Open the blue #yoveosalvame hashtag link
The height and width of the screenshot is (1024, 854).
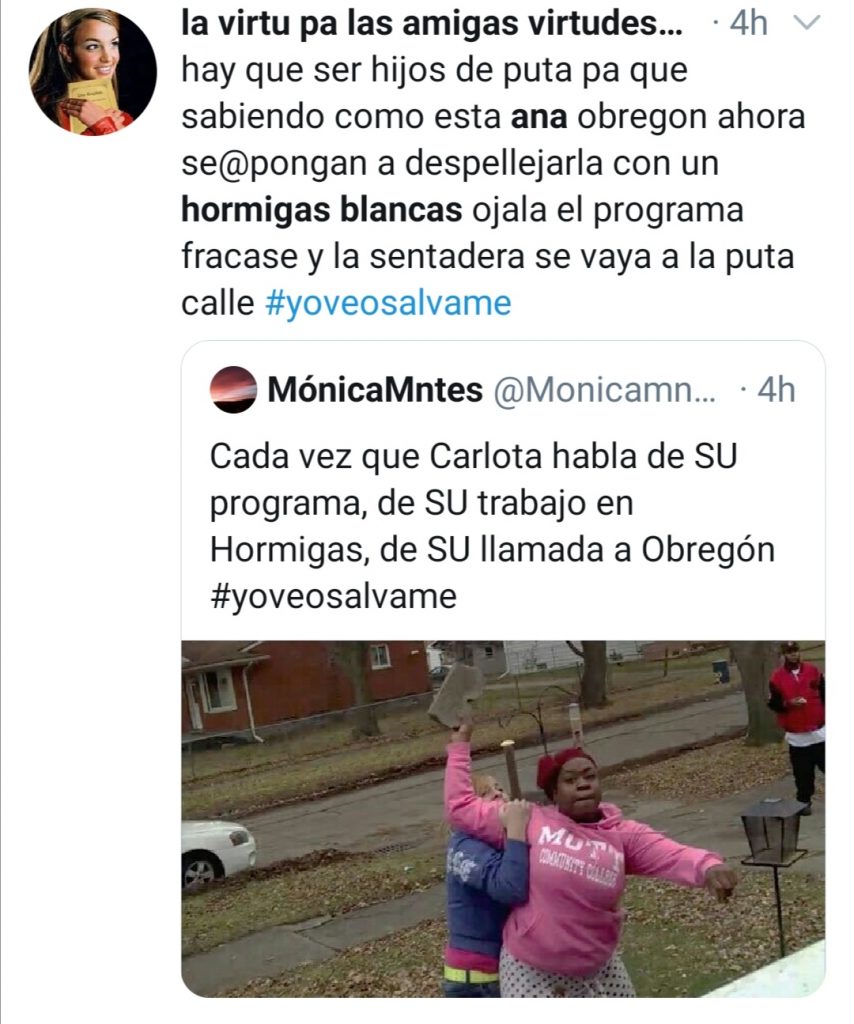point(388,303)
